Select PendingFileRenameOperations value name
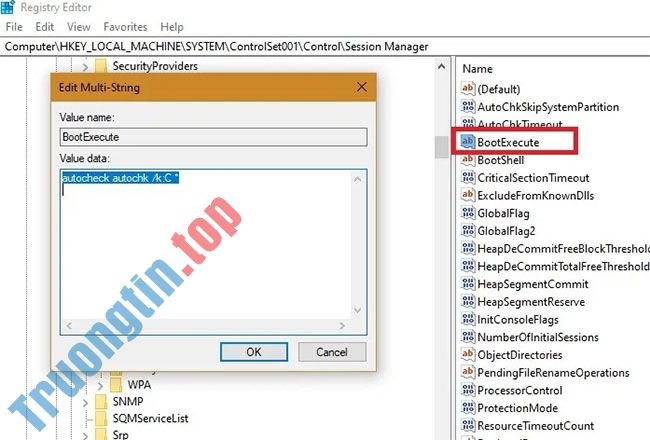The height and width of the screenshot is (440, 650). [x=553, y=373]
